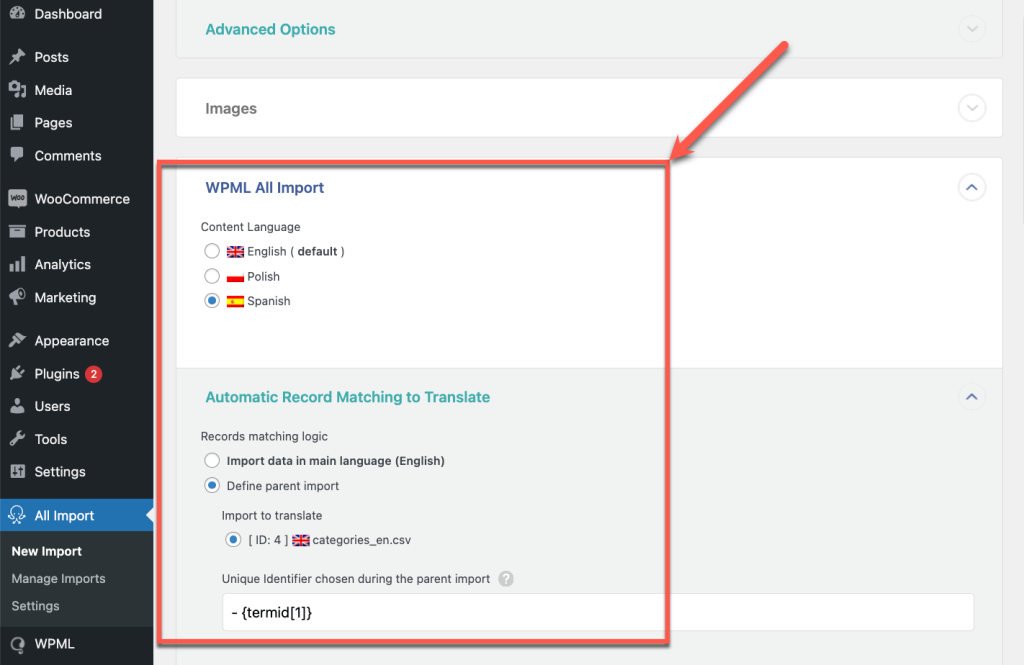Click the Records matching logic label
Viewport: 1024px width, 665px height.
pyautogui.click(x=264, y=436)
